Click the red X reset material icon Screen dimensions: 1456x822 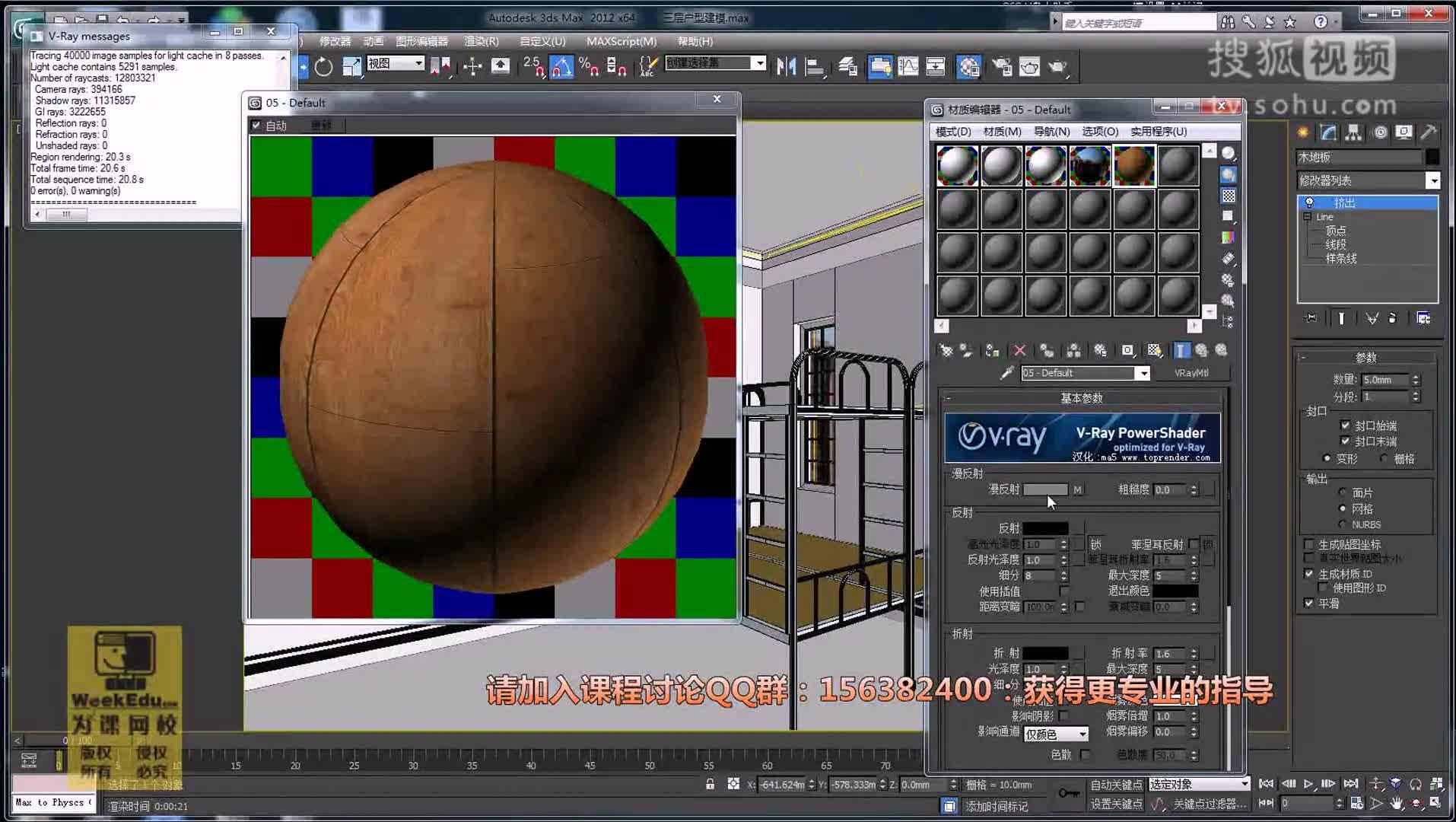[1019, 350]
